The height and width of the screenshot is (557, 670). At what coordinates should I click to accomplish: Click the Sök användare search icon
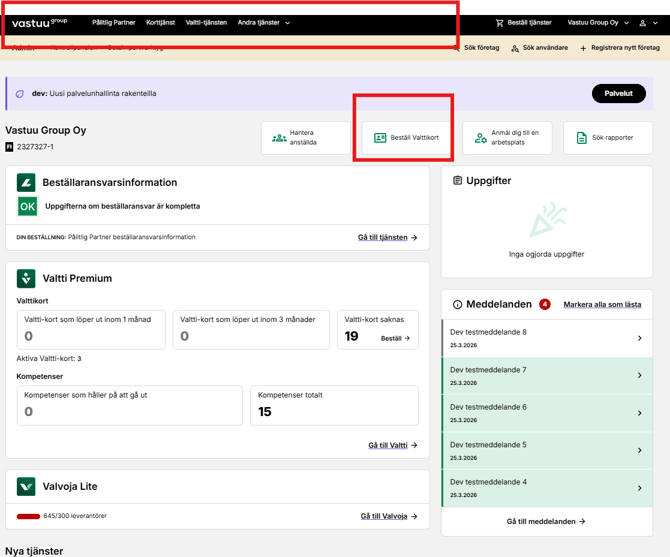click(x=515, y=48)
